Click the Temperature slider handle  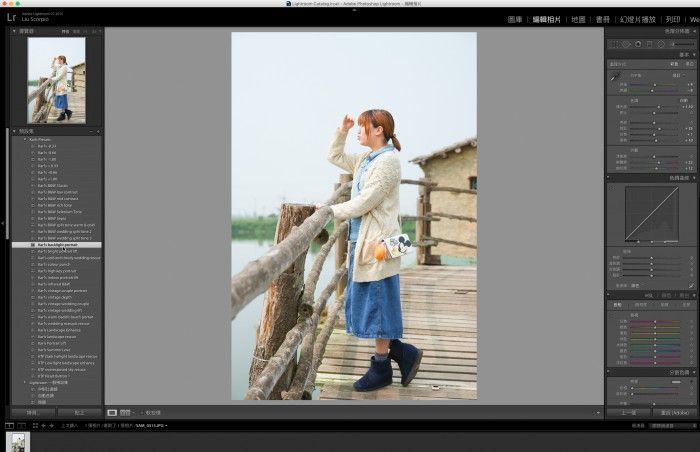pos(655,84)
